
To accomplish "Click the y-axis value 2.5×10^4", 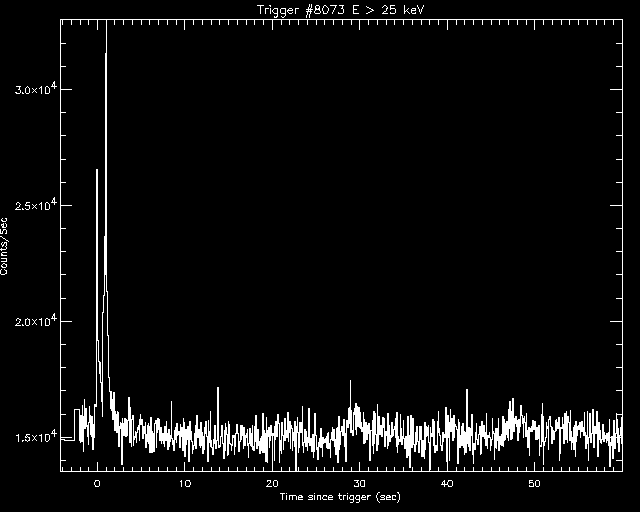I will [x=37, y=205].
